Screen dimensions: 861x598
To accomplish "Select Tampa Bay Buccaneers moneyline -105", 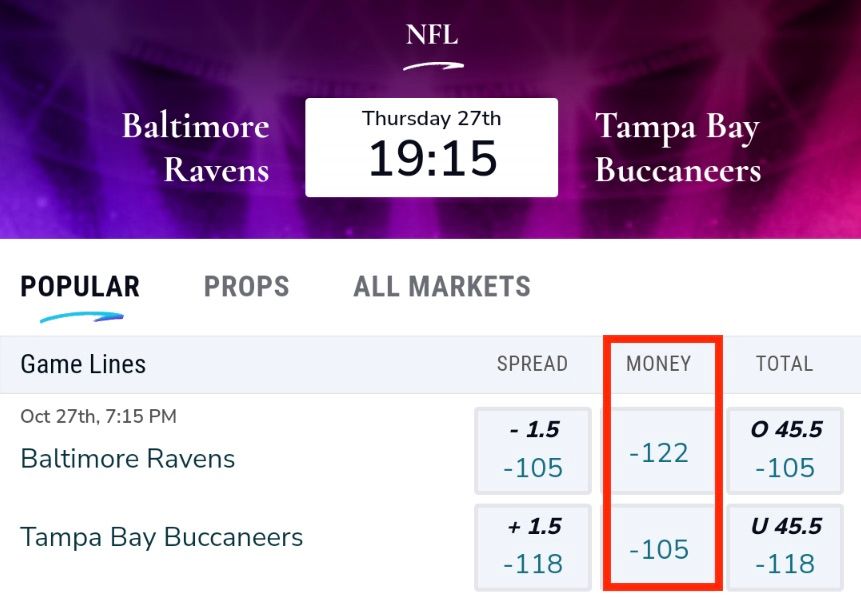I will [x=658, y=548].
